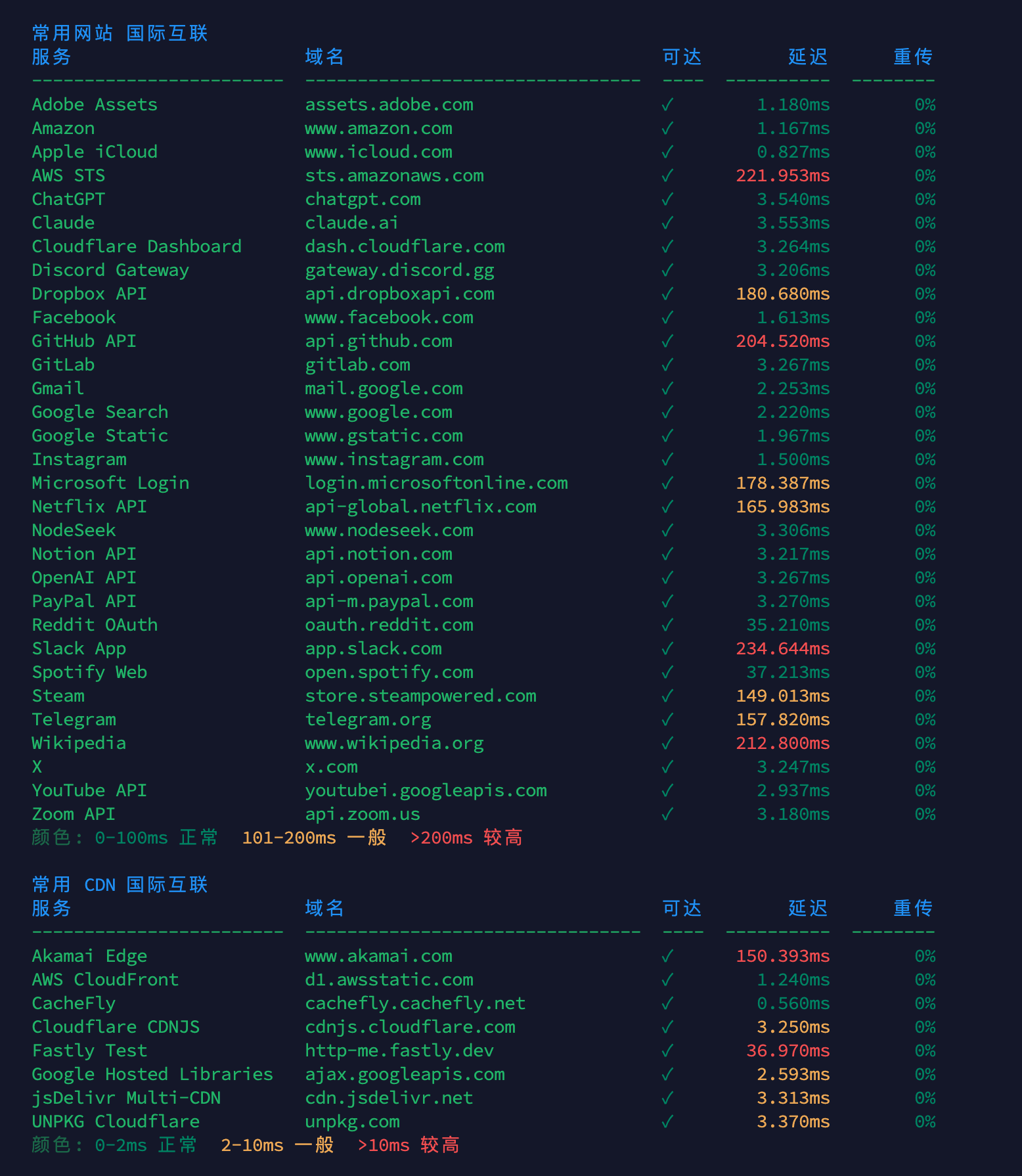
Task: Click the 150.393ms Akamai Edge latency
Action: [x=783, y=956]
